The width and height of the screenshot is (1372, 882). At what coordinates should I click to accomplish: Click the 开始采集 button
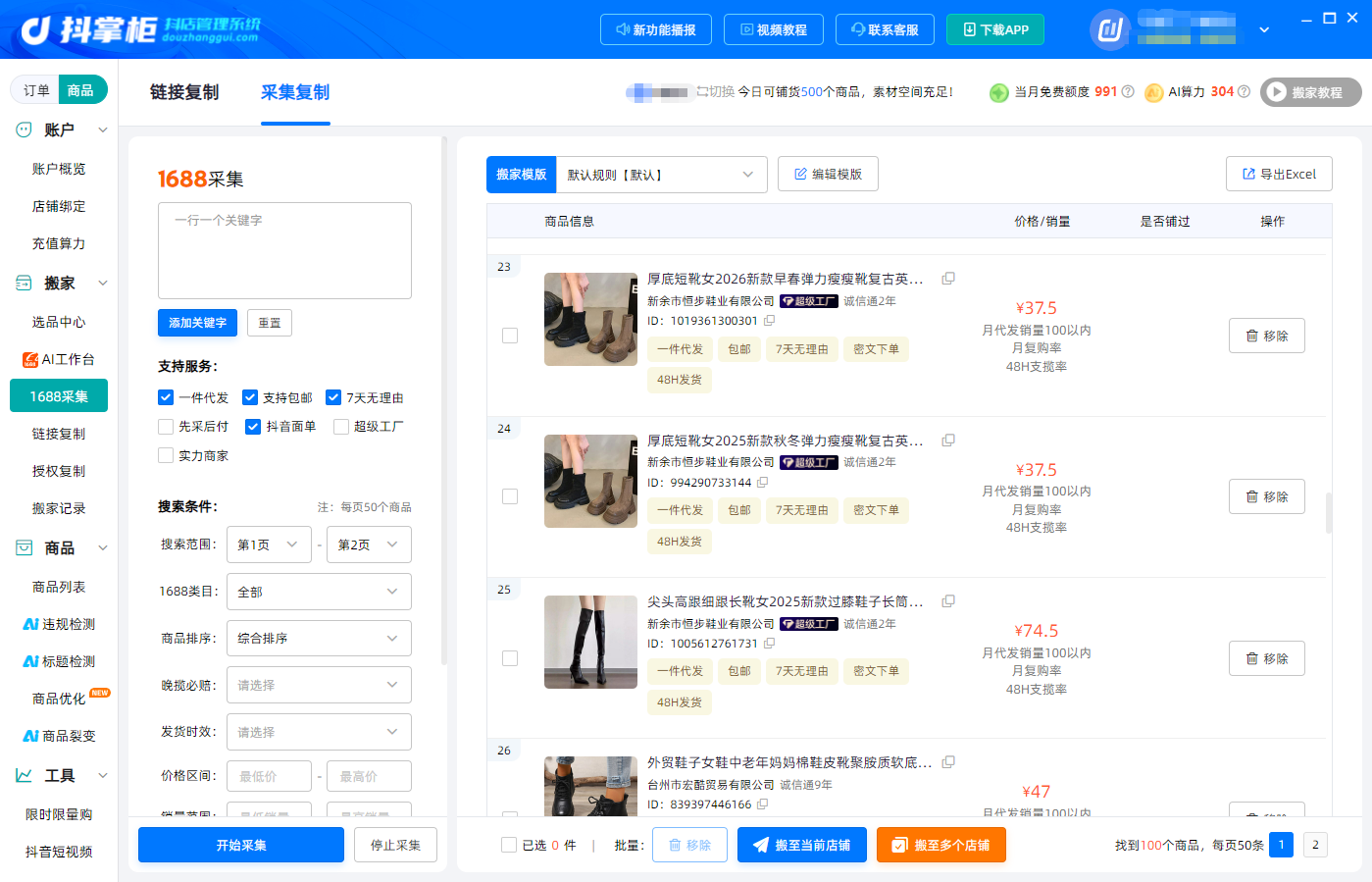[241, 845]
